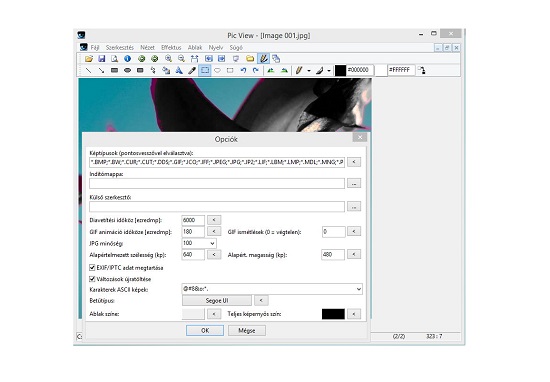Reset GIF animáció időköze with arrow button
This screenshot has height=382, width=550.
(x=214, y=232)
